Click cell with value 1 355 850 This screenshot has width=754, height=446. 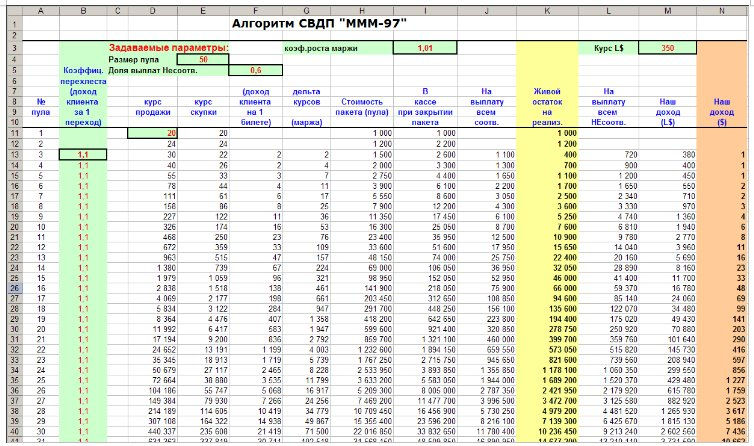[x=487, y=370]
